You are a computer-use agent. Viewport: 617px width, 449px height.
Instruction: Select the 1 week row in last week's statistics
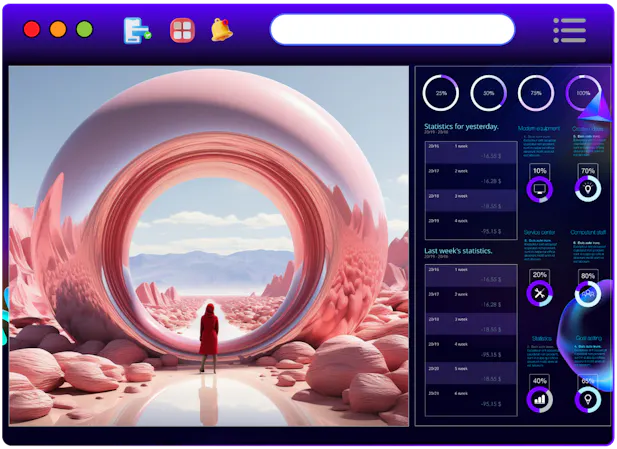471,276
